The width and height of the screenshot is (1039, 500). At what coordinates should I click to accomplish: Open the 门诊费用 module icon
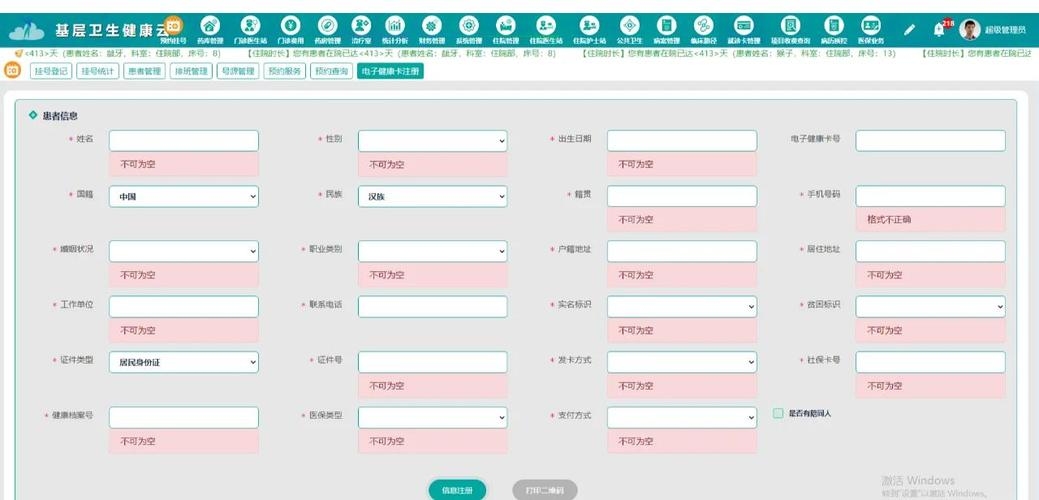click(290, 26)
